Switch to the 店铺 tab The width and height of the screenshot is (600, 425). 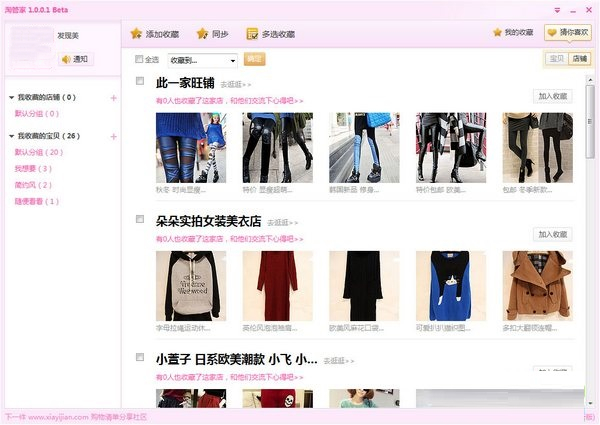[580, 59]
